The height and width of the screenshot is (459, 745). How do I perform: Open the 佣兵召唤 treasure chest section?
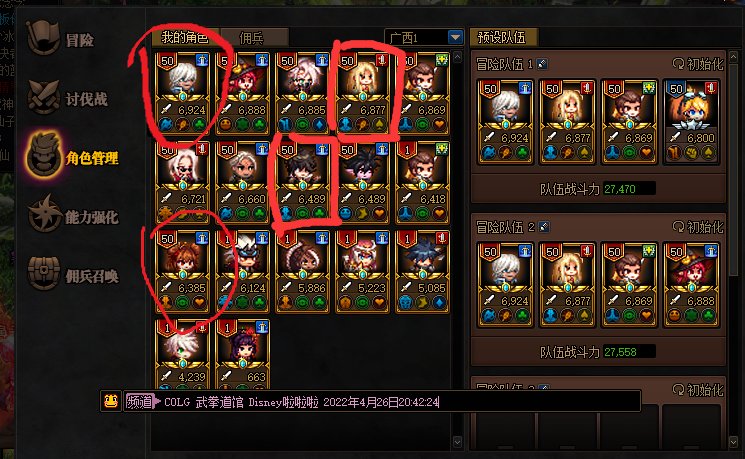coord(72,275)
